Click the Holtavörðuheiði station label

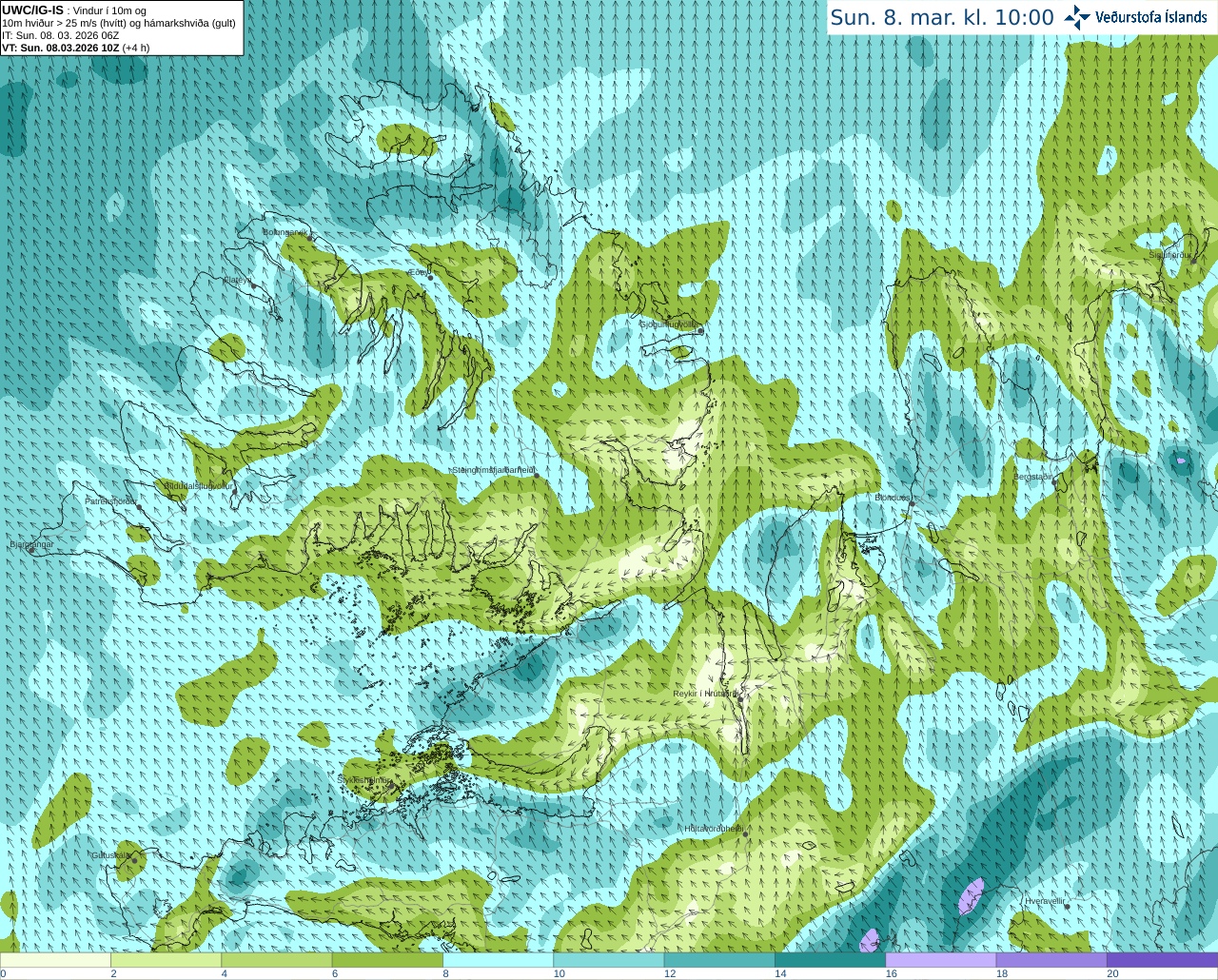click(x=714, y=829)
